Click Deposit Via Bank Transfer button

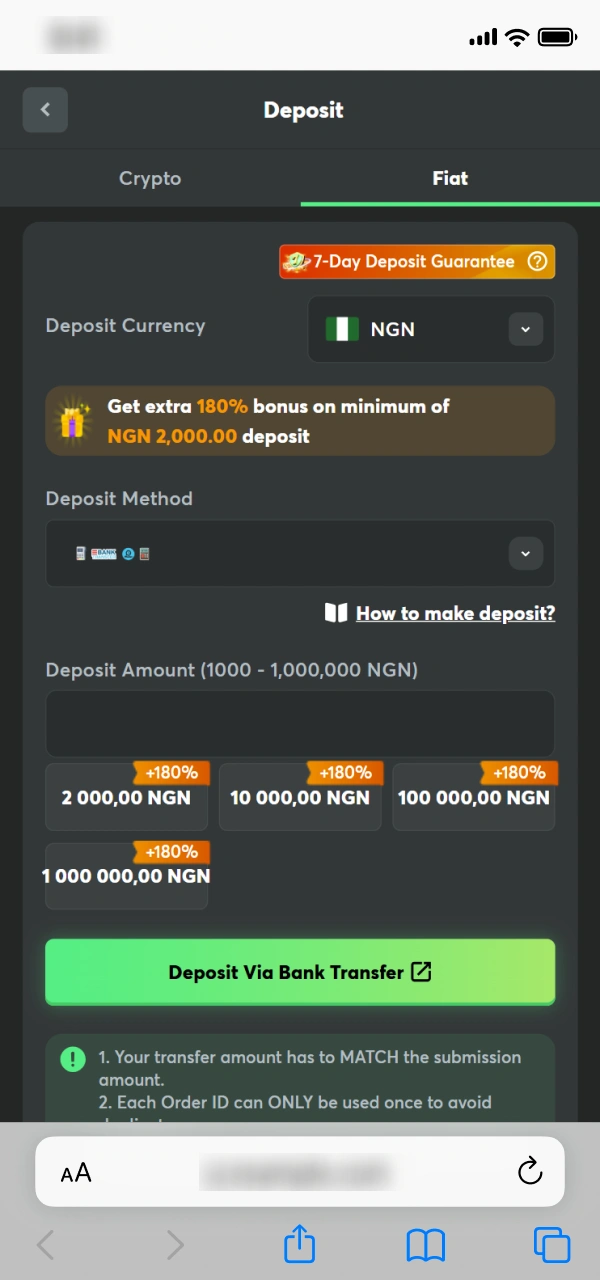tap(300, 971)
